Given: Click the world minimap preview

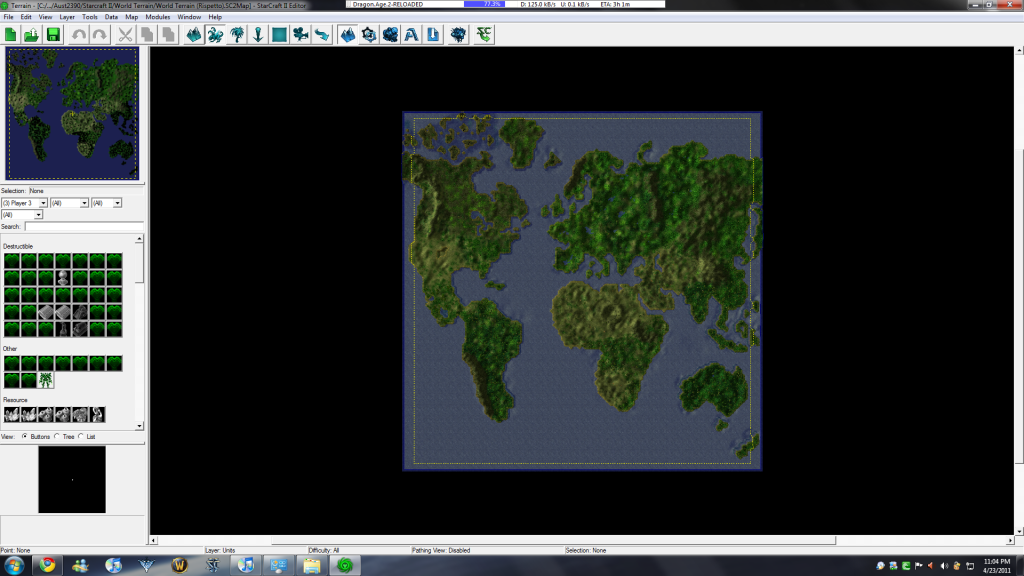Looking at the screenshot, I should click(72, 114).
